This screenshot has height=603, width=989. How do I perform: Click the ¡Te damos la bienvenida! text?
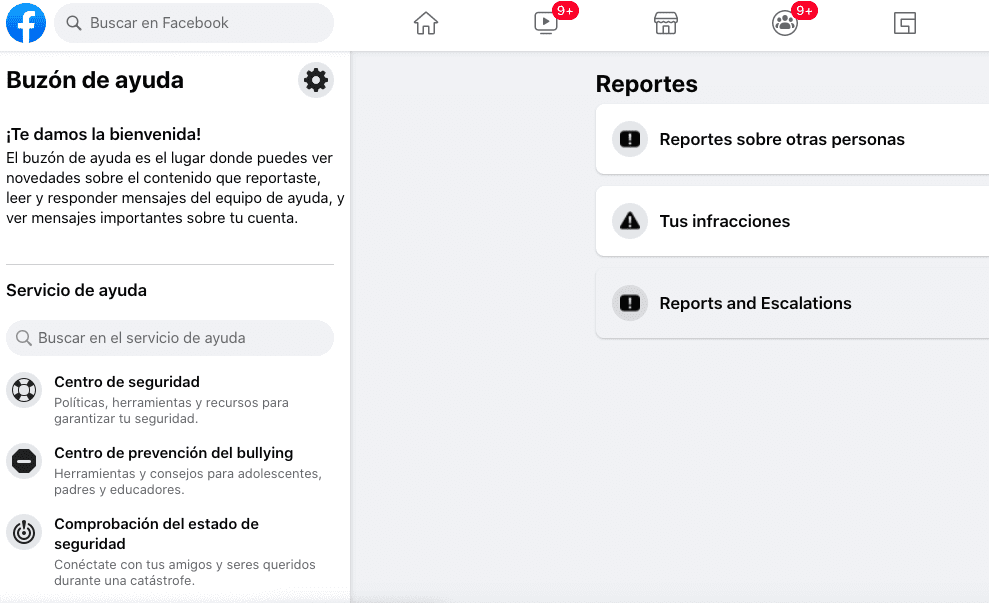point(103,134)
